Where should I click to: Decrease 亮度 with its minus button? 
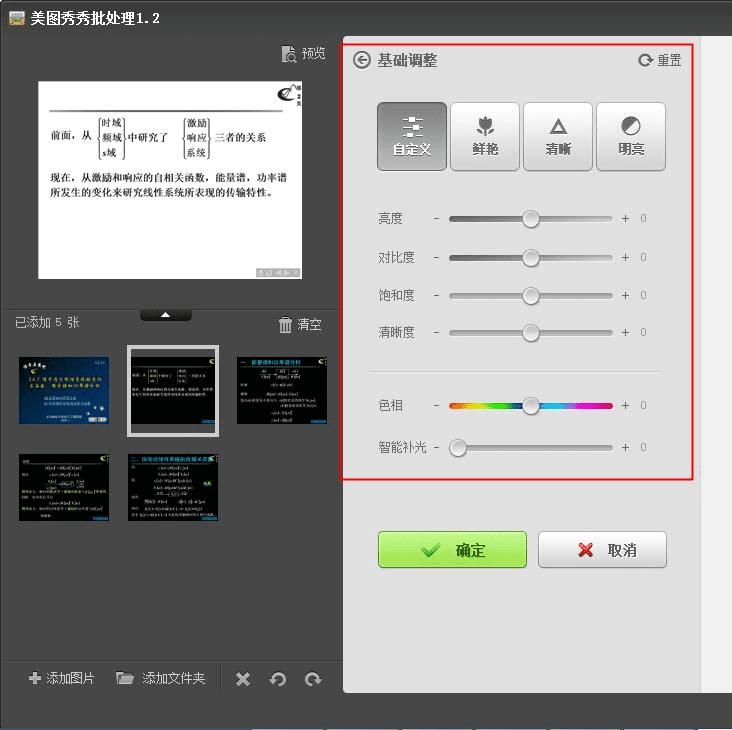click(436, 218)
